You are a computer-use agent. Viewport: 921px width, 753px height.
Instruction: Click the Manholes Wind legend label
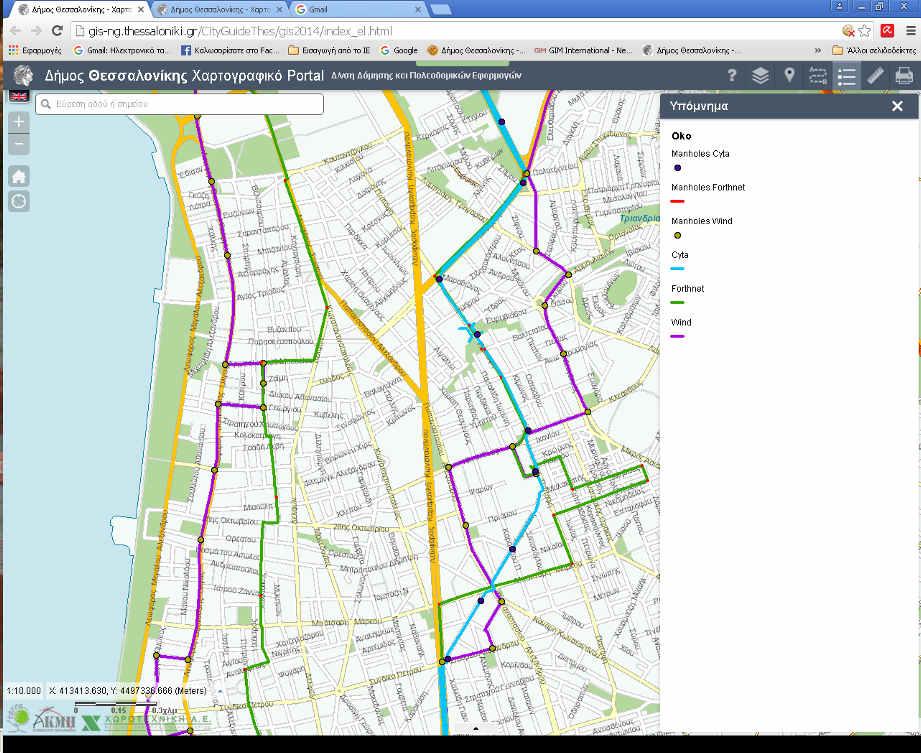point(701,221)
